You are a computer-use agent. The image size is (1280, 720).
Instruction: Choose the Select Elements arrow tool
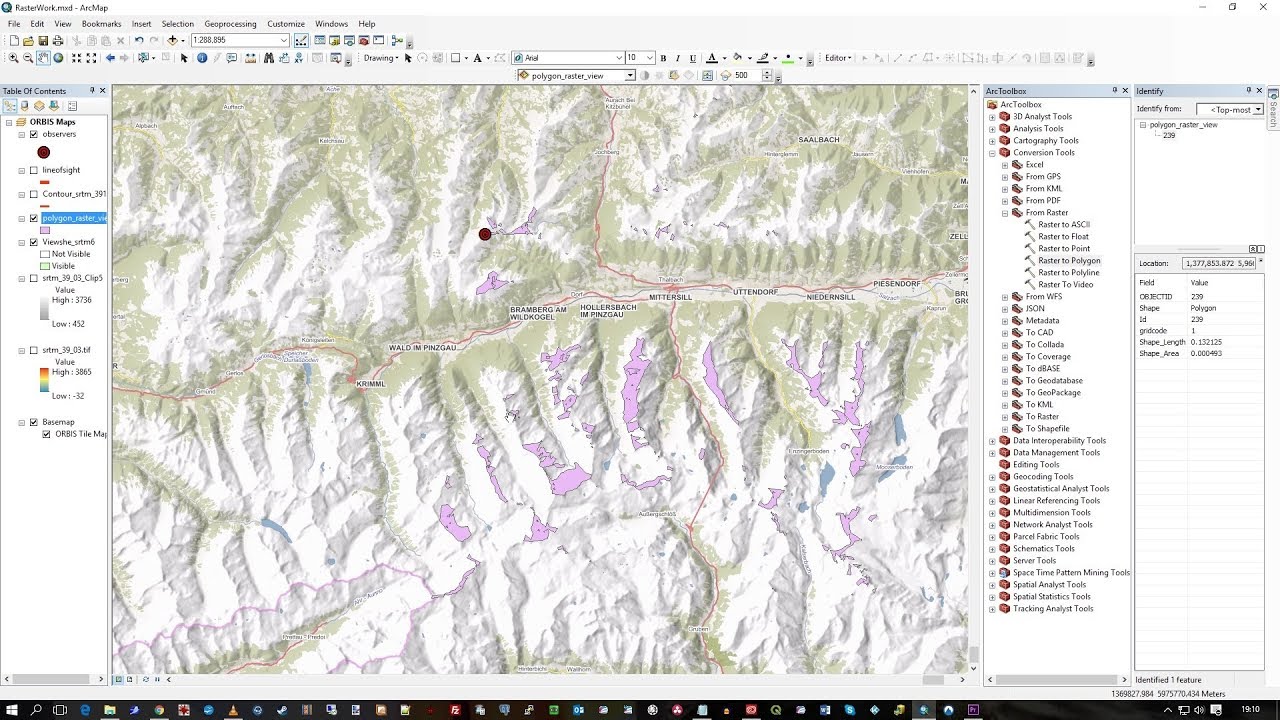pyautogui.click(x=184, y=58)
